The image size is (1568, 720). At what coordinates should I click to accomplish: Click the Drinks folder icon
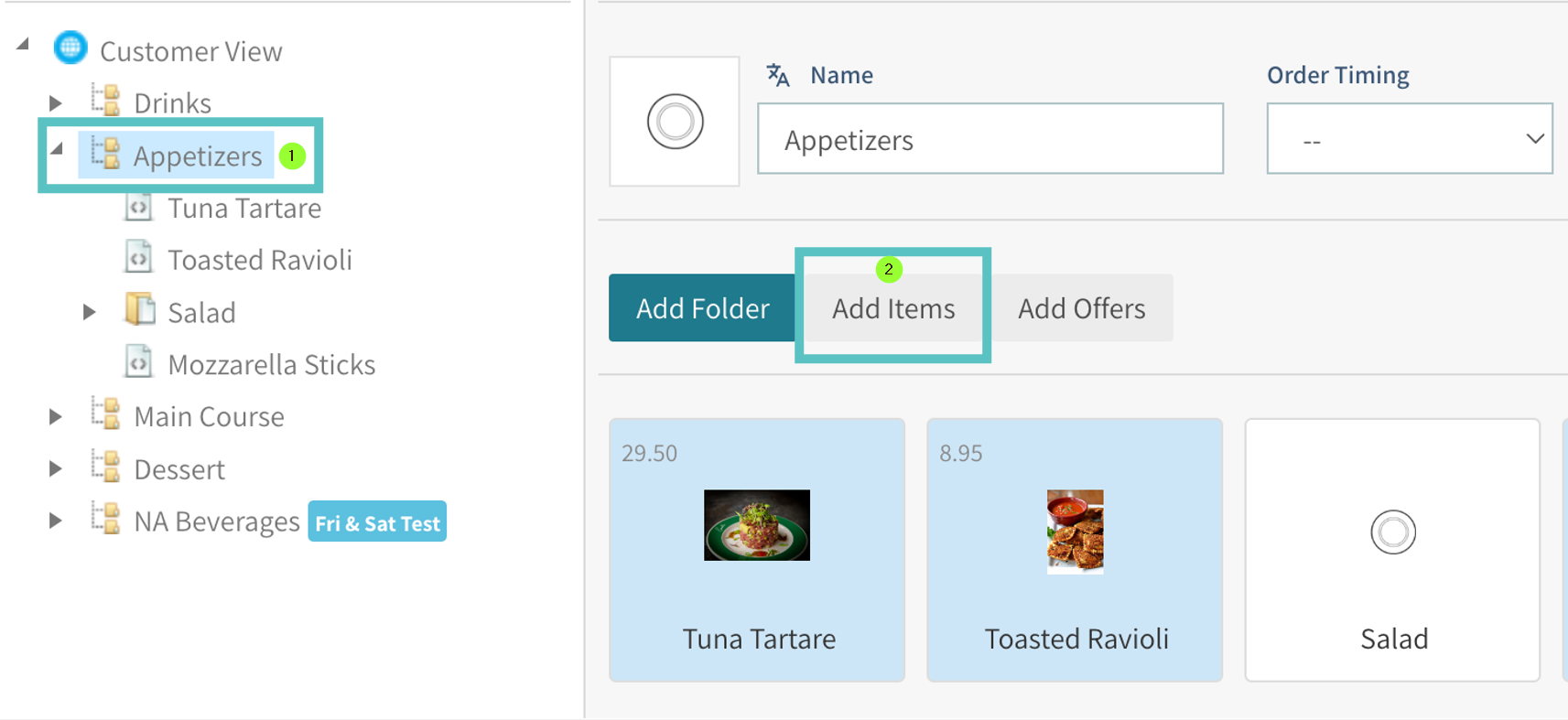point(106,101)
